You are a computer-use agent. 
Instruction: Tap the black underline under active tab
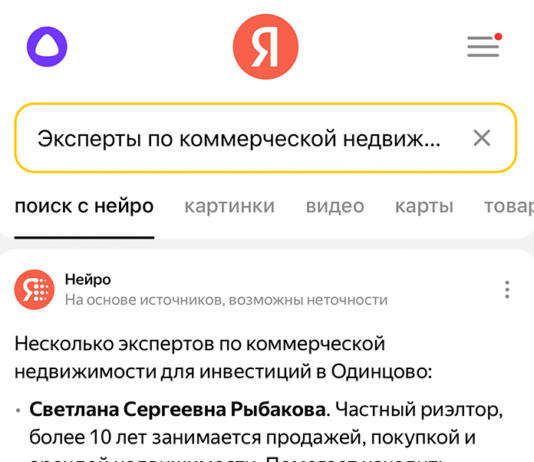coord(84,237)
